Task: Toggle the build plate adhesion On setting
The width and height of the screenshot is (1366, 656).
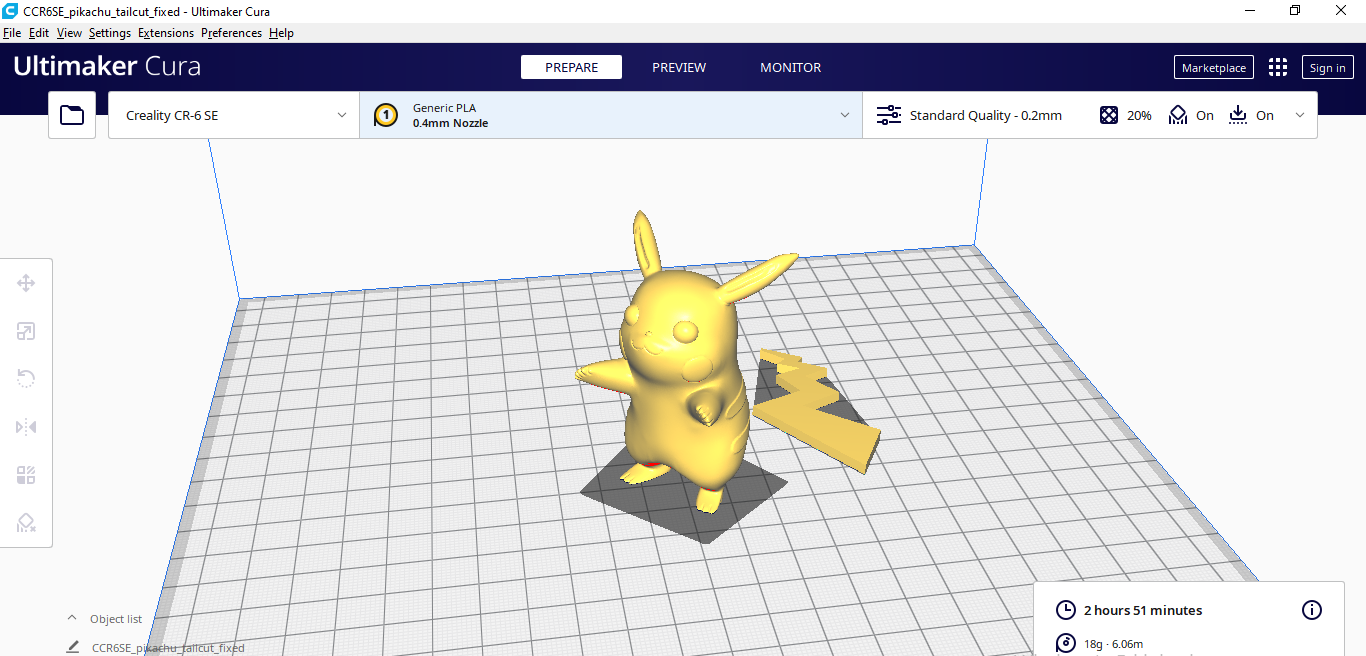Action: click(x=1252, y=115)
